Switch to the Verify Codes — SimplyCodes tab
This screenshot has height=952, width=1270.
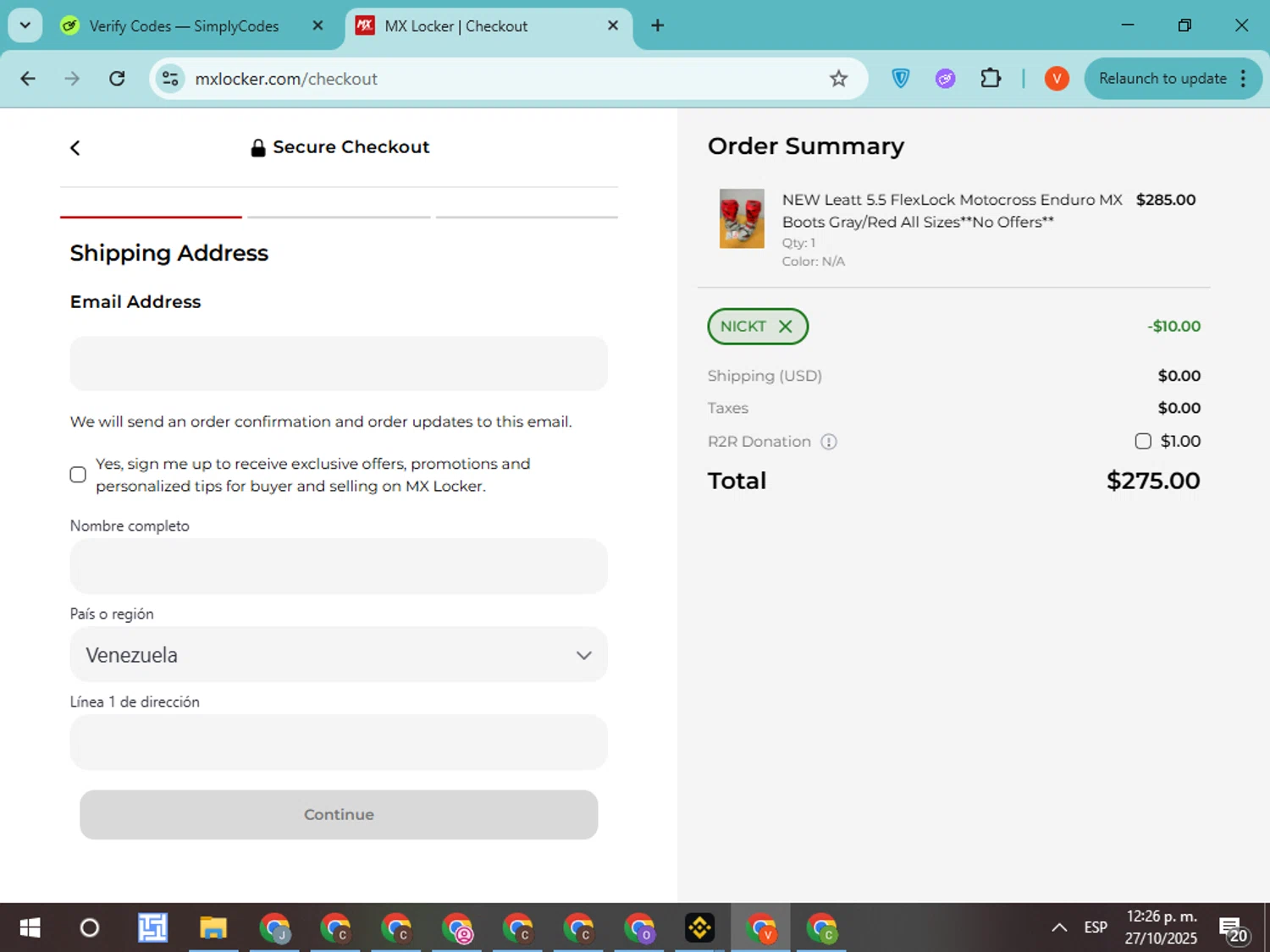pyautogui.click(x=185, y=26)
